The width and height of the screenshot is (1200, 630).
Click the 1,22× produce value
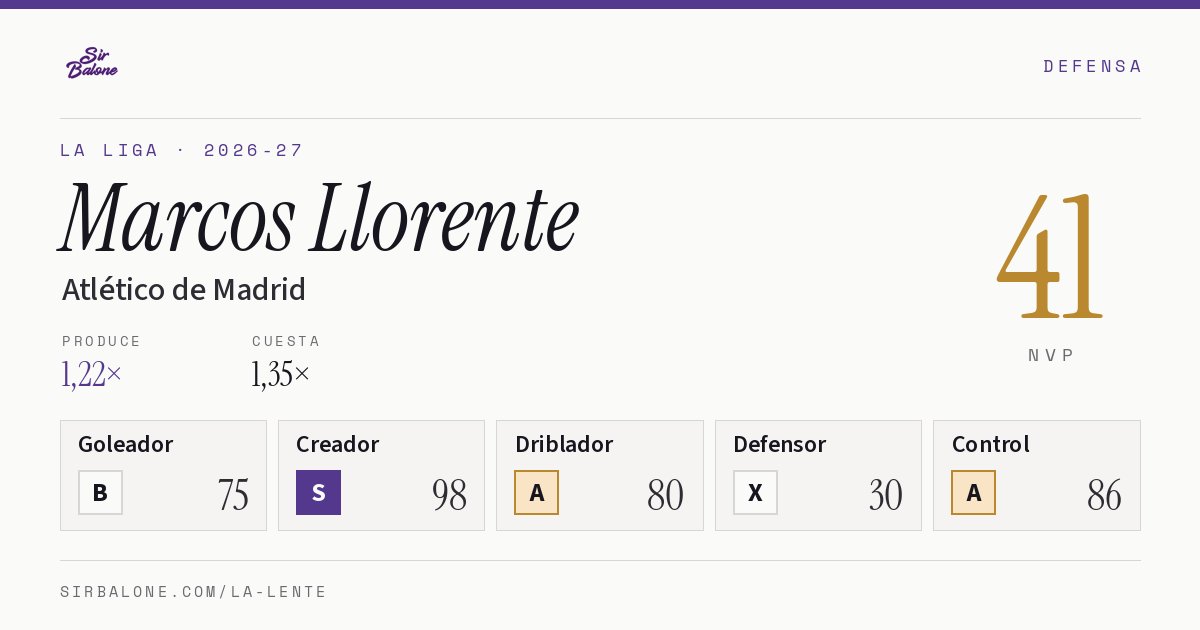92,374
